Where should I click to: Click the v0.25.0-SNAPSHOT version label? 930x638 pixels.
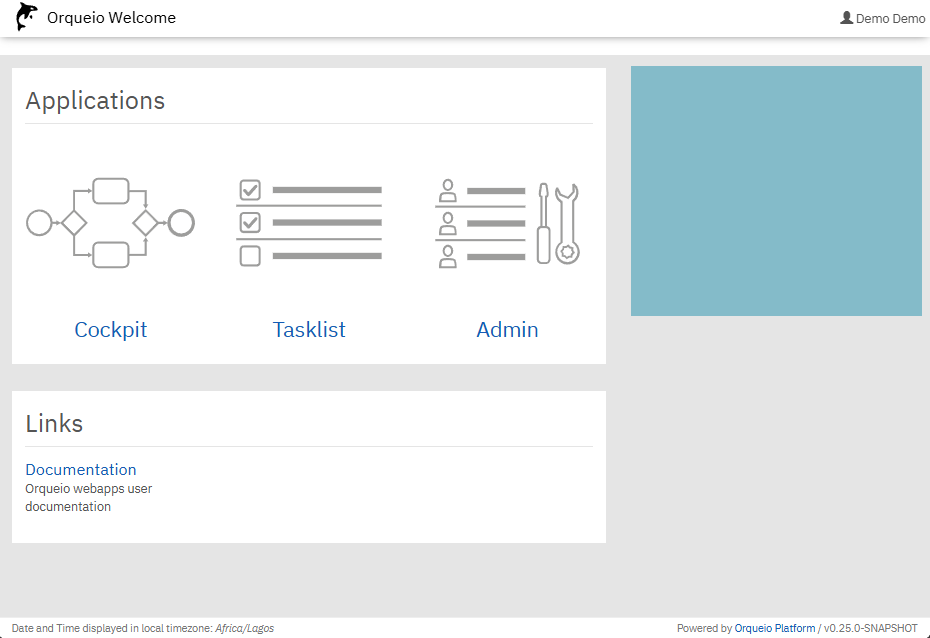click(871, 628)
